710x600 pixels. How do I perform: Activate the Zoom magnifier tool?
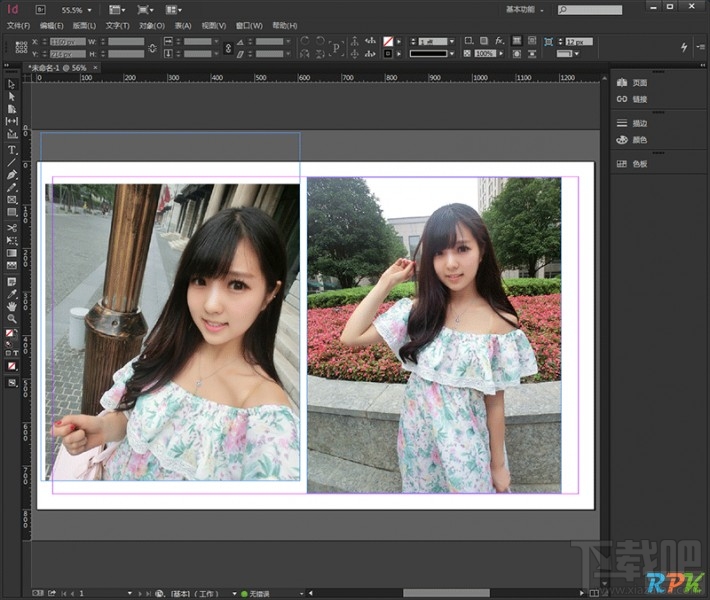point(12,319)
